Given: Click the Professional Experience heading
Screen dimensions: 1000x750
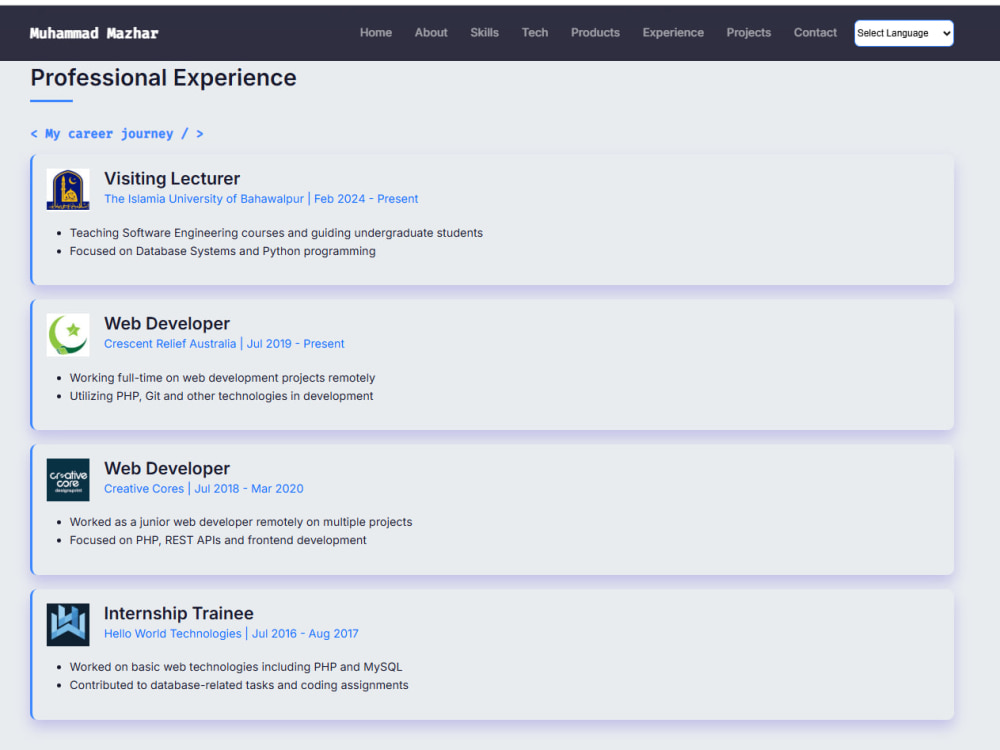Looking at the screenshot, I should 163,78.
